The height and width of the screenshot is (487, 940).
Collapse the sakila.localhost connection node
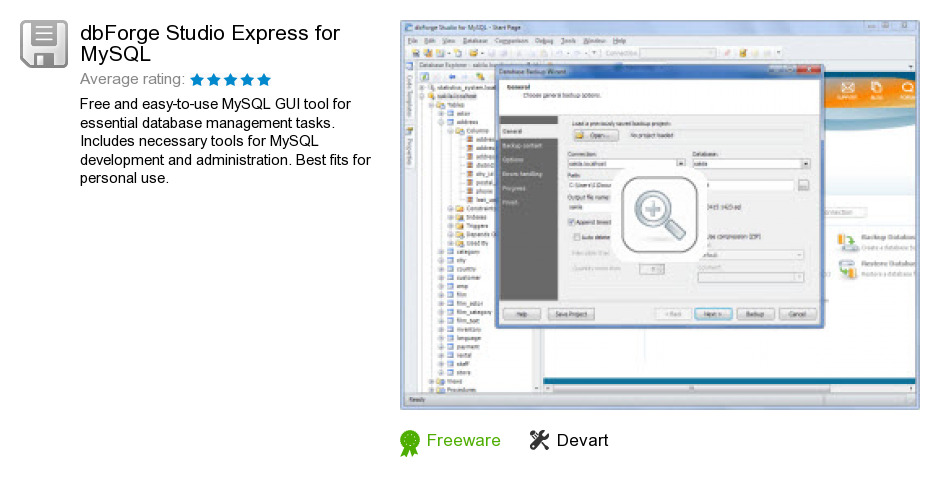[x=422, y=96]
